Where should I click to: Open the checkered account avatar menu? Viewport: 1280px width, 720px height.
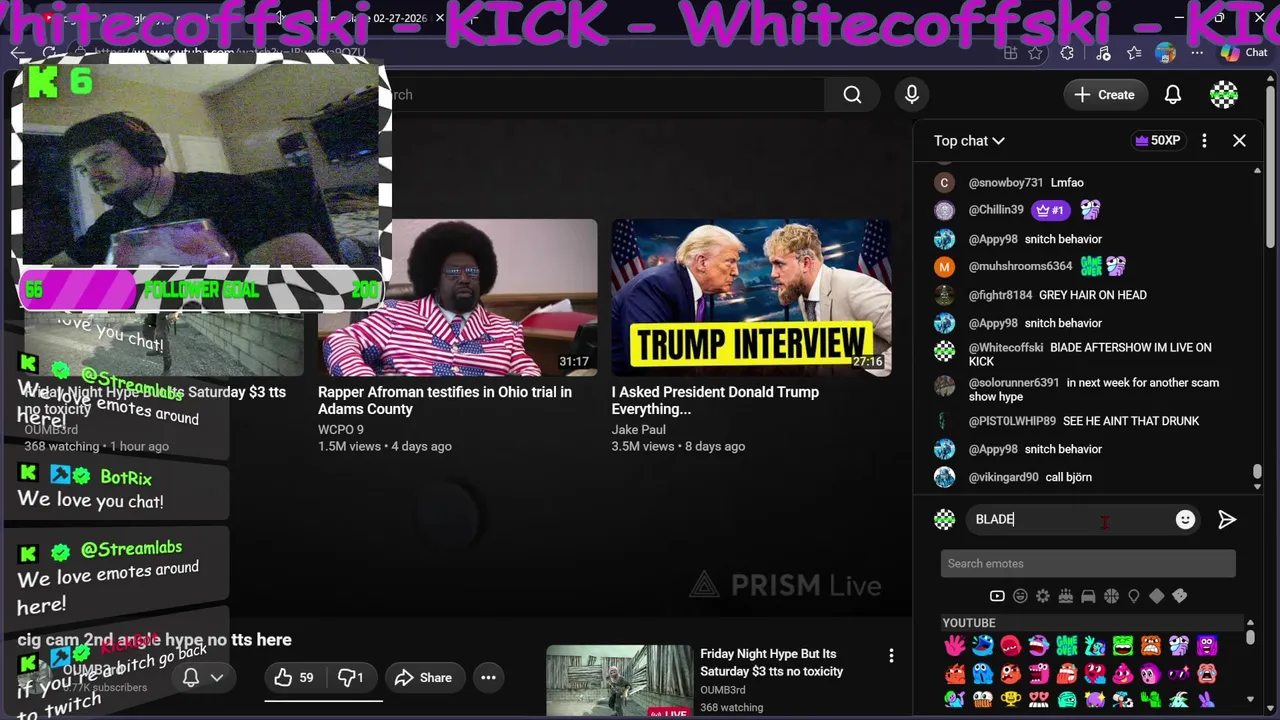pyautogui.click(x=1224, y=94)
